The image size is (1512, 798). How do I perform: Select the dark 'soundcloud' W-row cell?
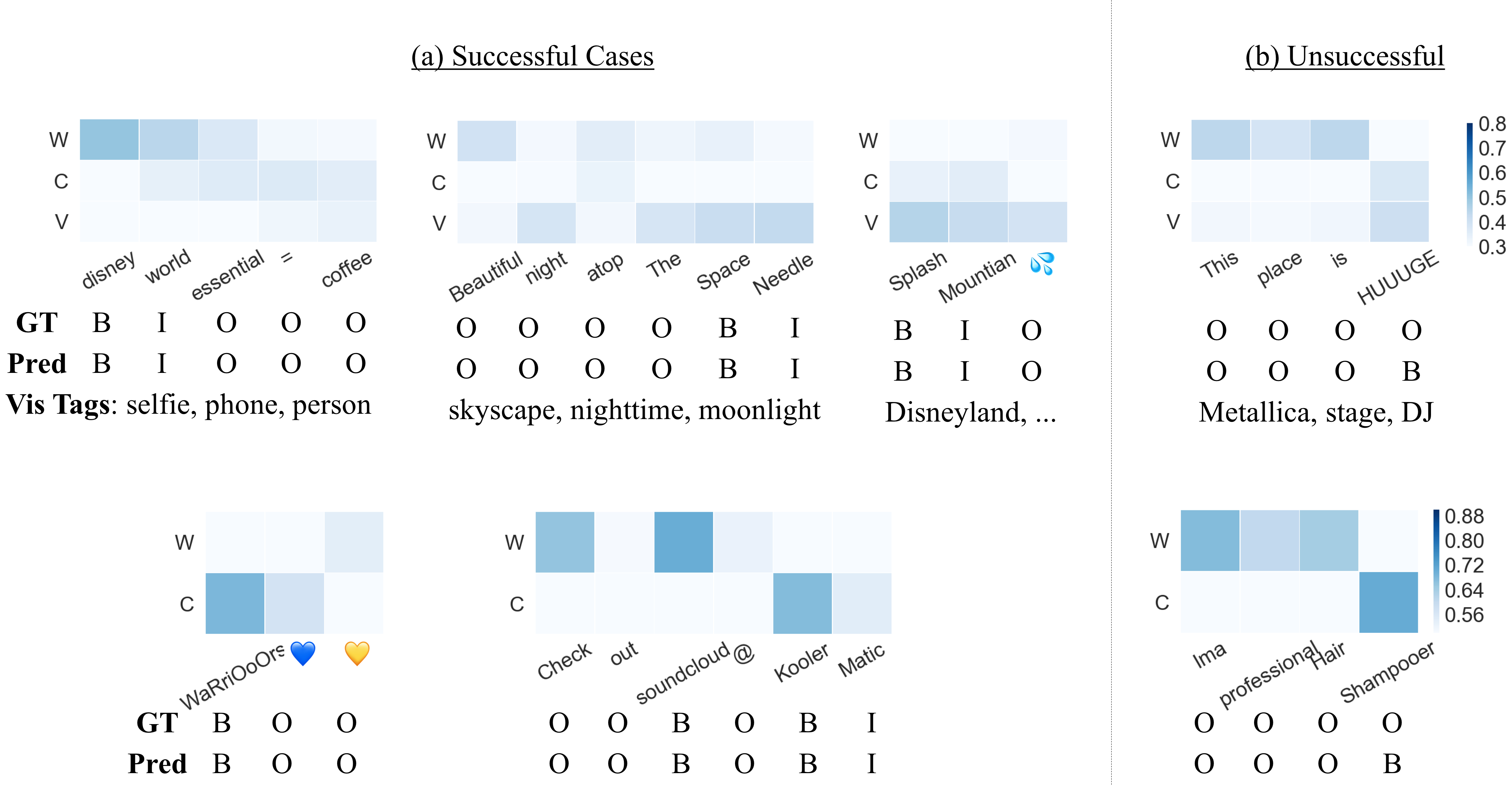tap(683, 542)
